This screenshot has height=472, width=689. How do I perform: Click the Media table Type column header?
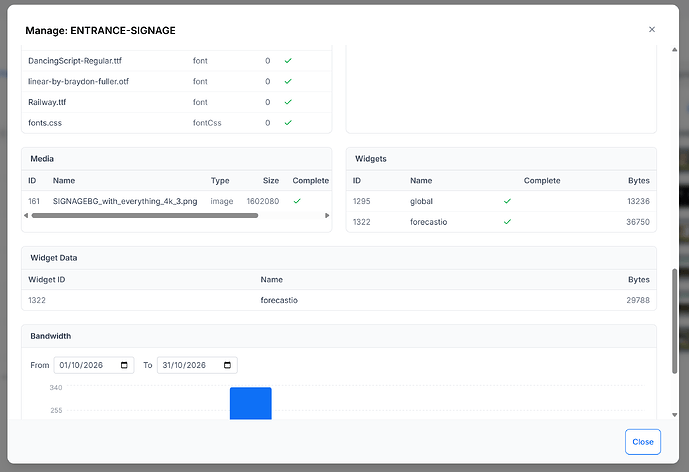pos(220,180)
